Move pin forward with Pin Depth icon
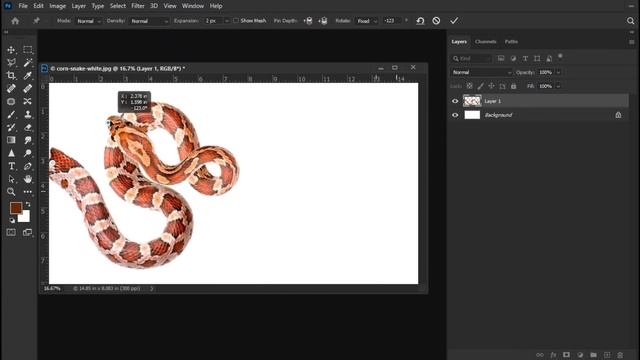Screen dimensions: 640x360 click(309, 21)
